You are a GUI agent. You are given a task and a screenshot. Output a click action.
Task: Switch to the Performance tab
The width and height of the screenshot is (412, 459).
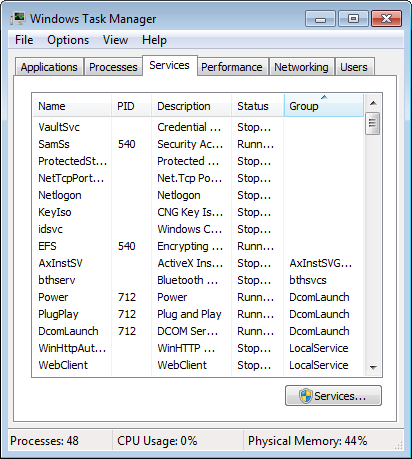(x=232, y=67)
